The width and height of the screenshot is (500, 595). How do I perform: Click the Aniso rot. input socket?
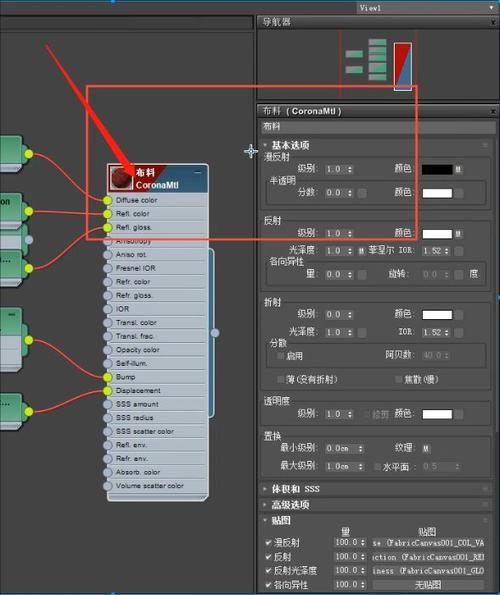tap(107, 255)
